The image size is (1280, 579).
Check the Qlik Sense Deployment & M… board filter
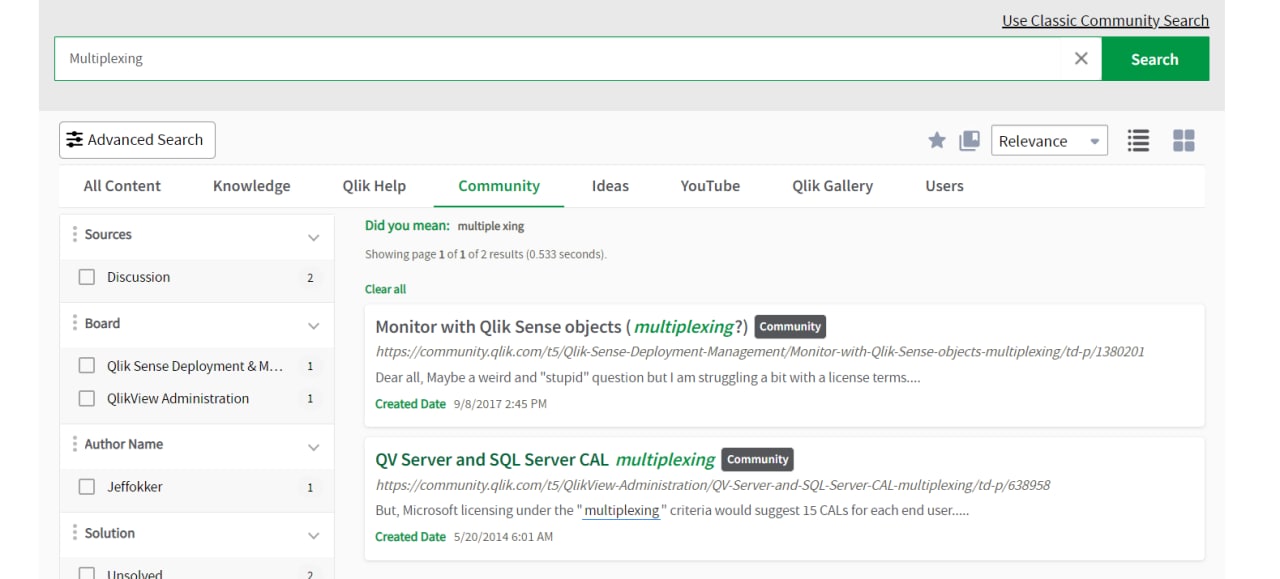tap(87, 366)
